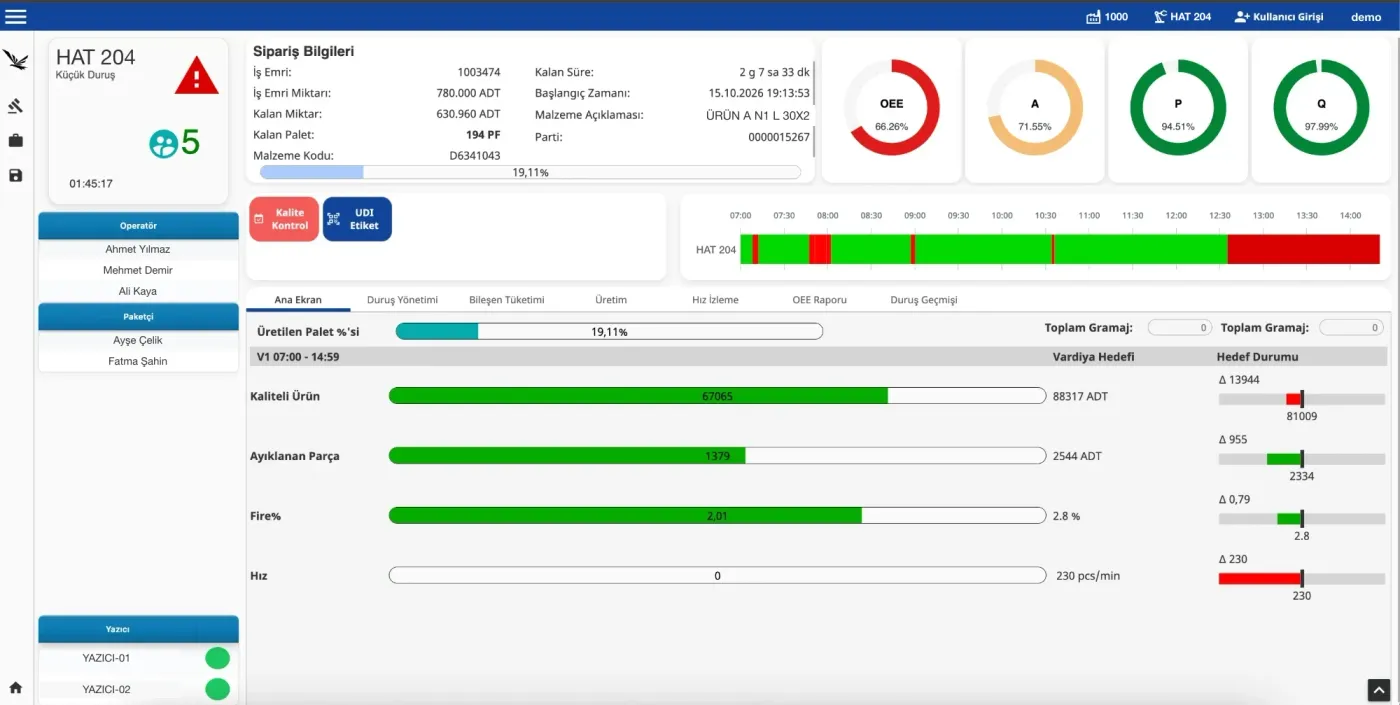This screenshot has height=705, width=1400.
Task: Click the Kalite Kontrol button
Action: tap(284, 219)
